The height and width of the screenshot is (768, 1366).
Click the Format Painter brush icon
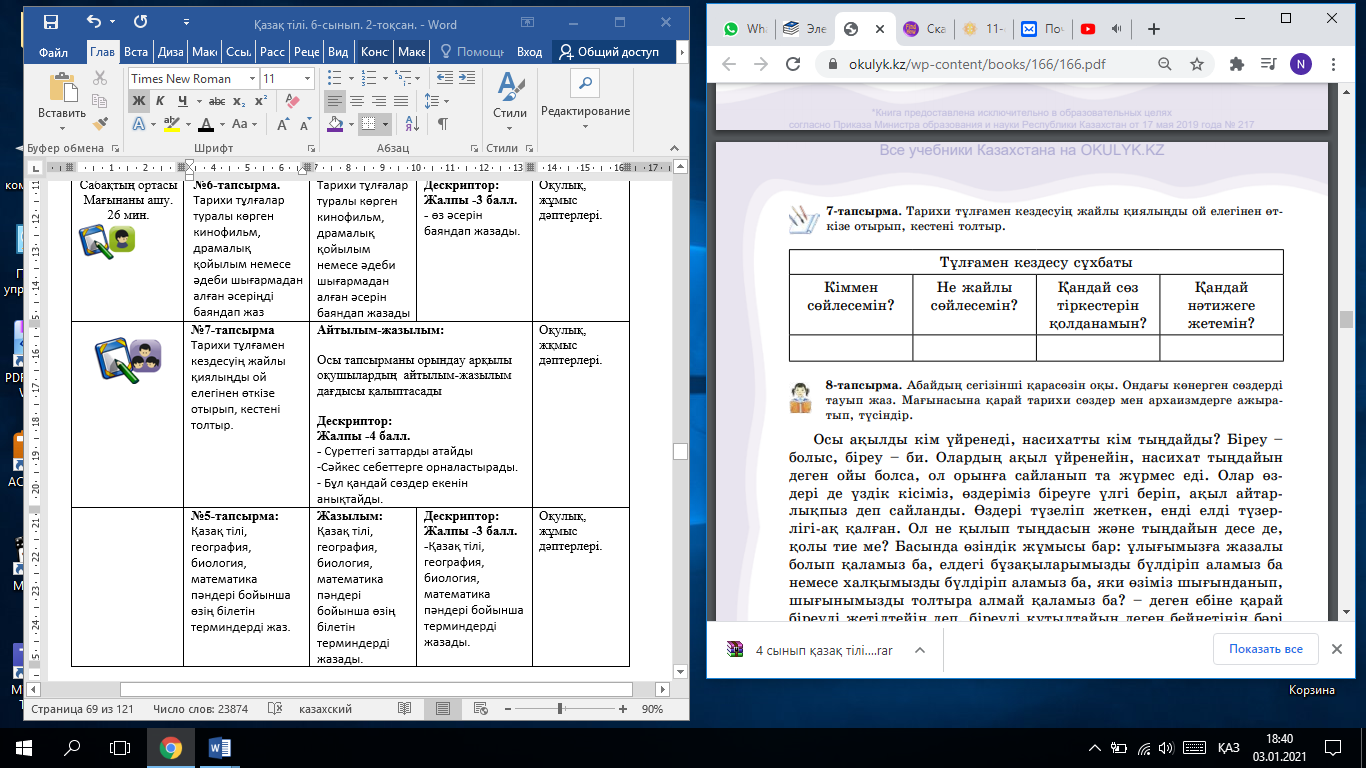coord(100,124)
